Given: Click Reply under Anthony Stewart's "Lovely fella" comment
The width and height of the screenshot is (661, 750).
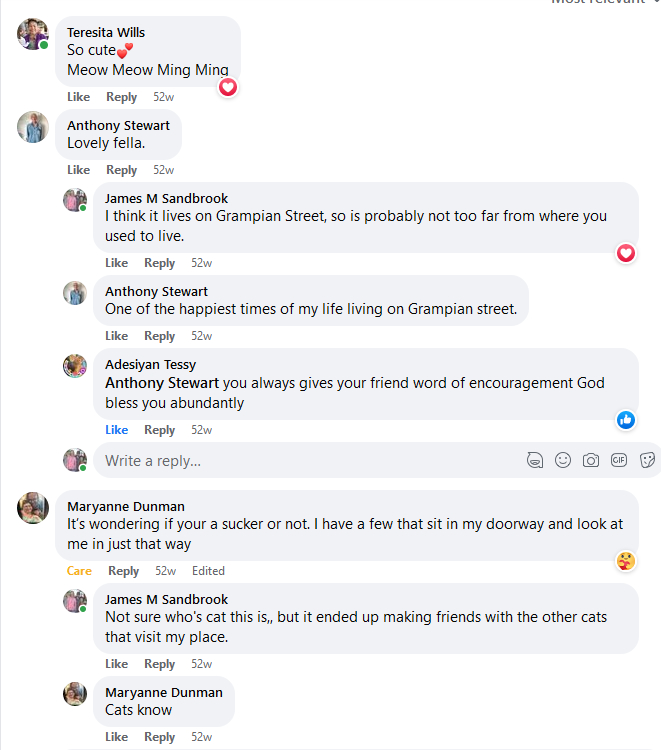Looking at the screenshot, I should (121, 170).
